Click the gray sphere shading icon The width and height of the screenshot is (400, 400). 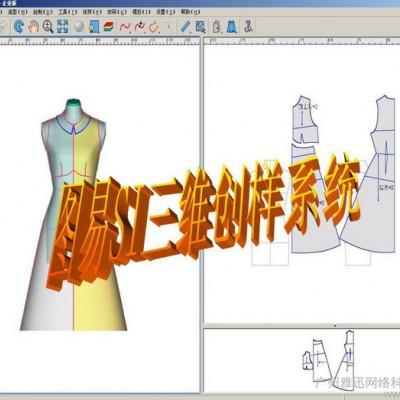tap(79, 26)
